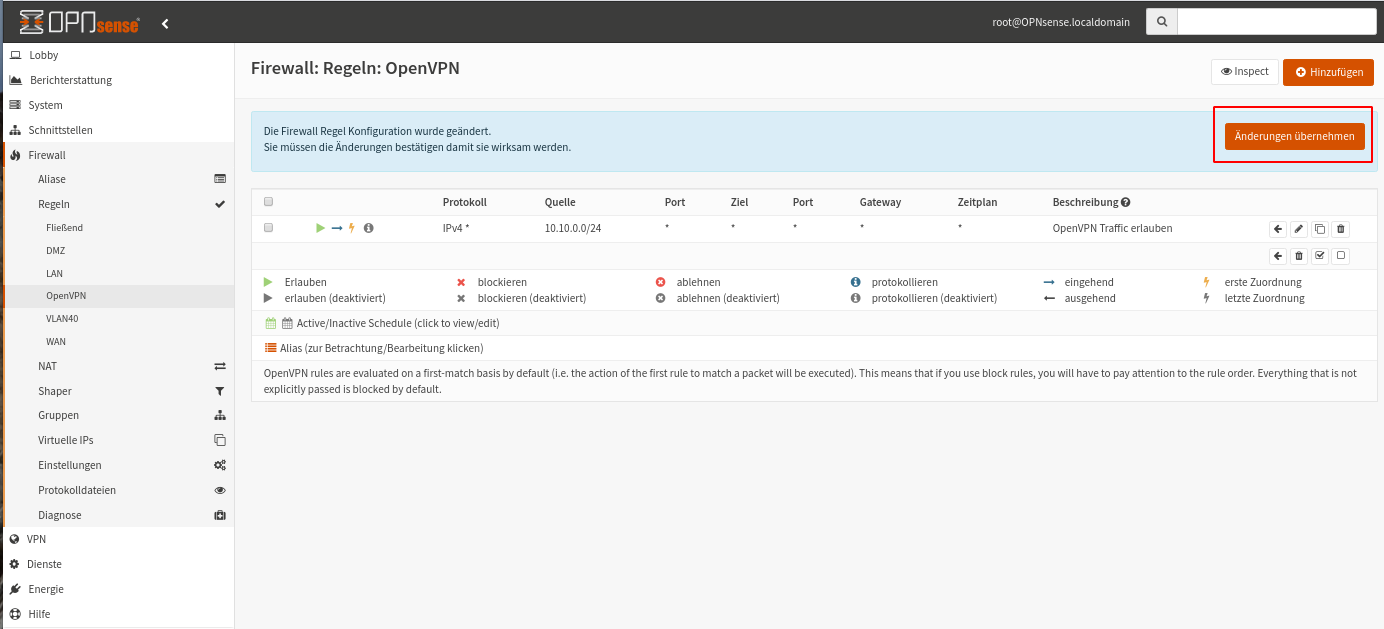Delete selected rules using bottom trash icon
This screenshot has width=1384, height=629.
(x=1299, y=256)
